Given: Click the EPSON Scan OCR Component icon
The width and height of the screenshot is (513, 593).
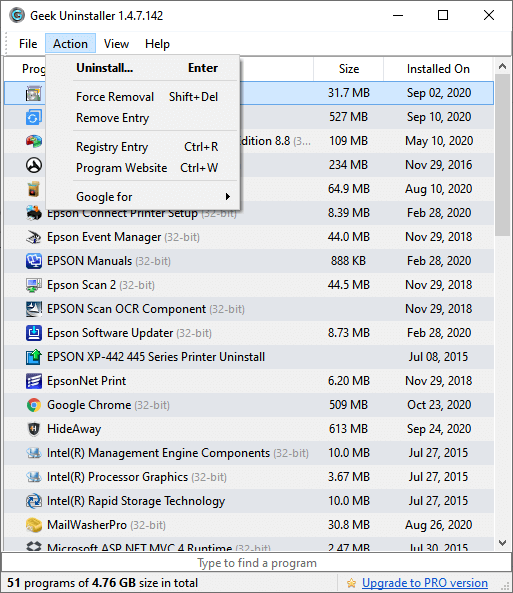Looking at the screenshot, I should [34, 309].
